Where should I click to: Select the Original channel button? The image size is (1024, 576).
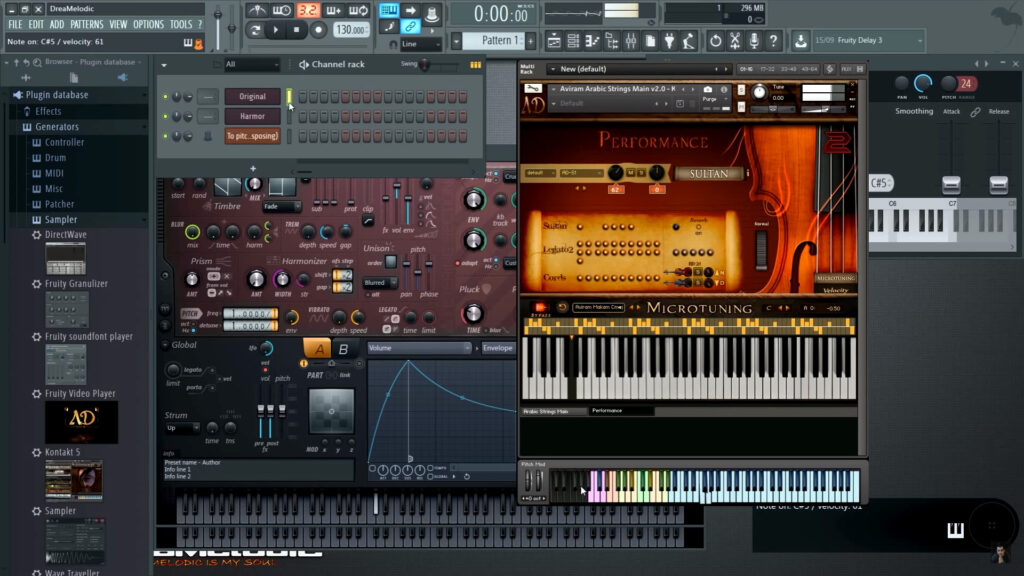[252, 97]
